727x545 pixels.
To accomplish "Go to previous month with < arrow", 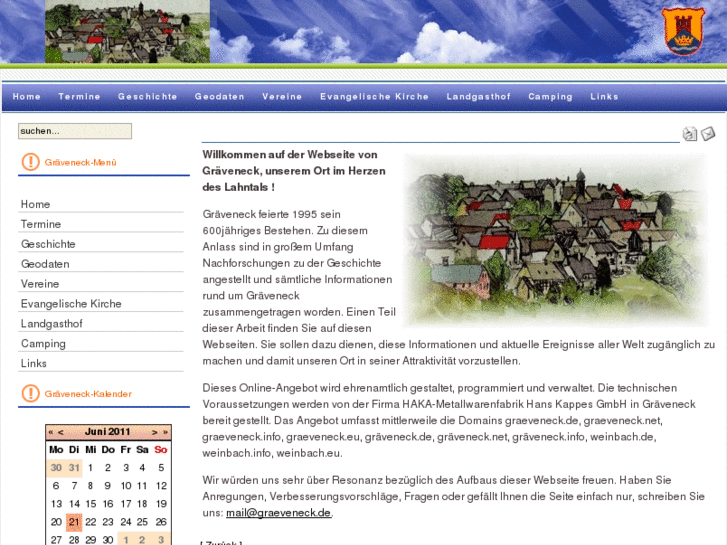I will 60,432.
